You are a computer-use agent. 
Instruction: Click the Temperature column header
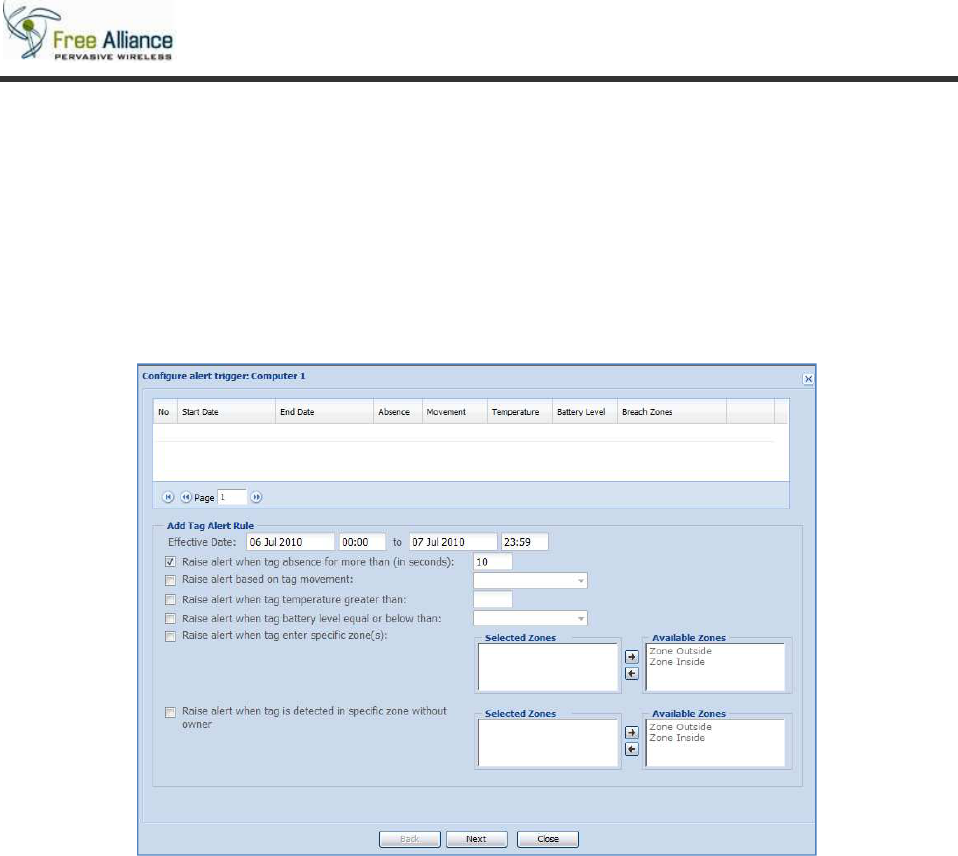(520, 412)
